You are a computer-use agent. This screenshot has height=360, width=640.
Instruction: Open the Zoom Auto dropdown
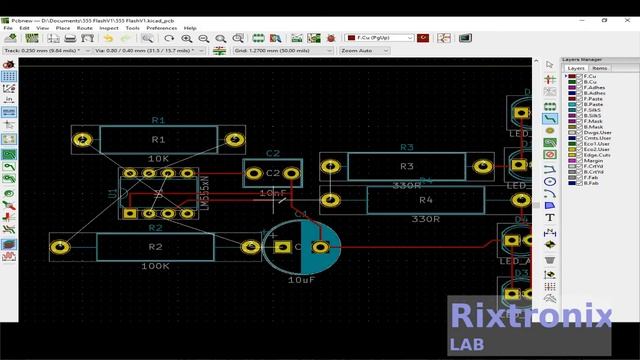[x=364, y=51]
